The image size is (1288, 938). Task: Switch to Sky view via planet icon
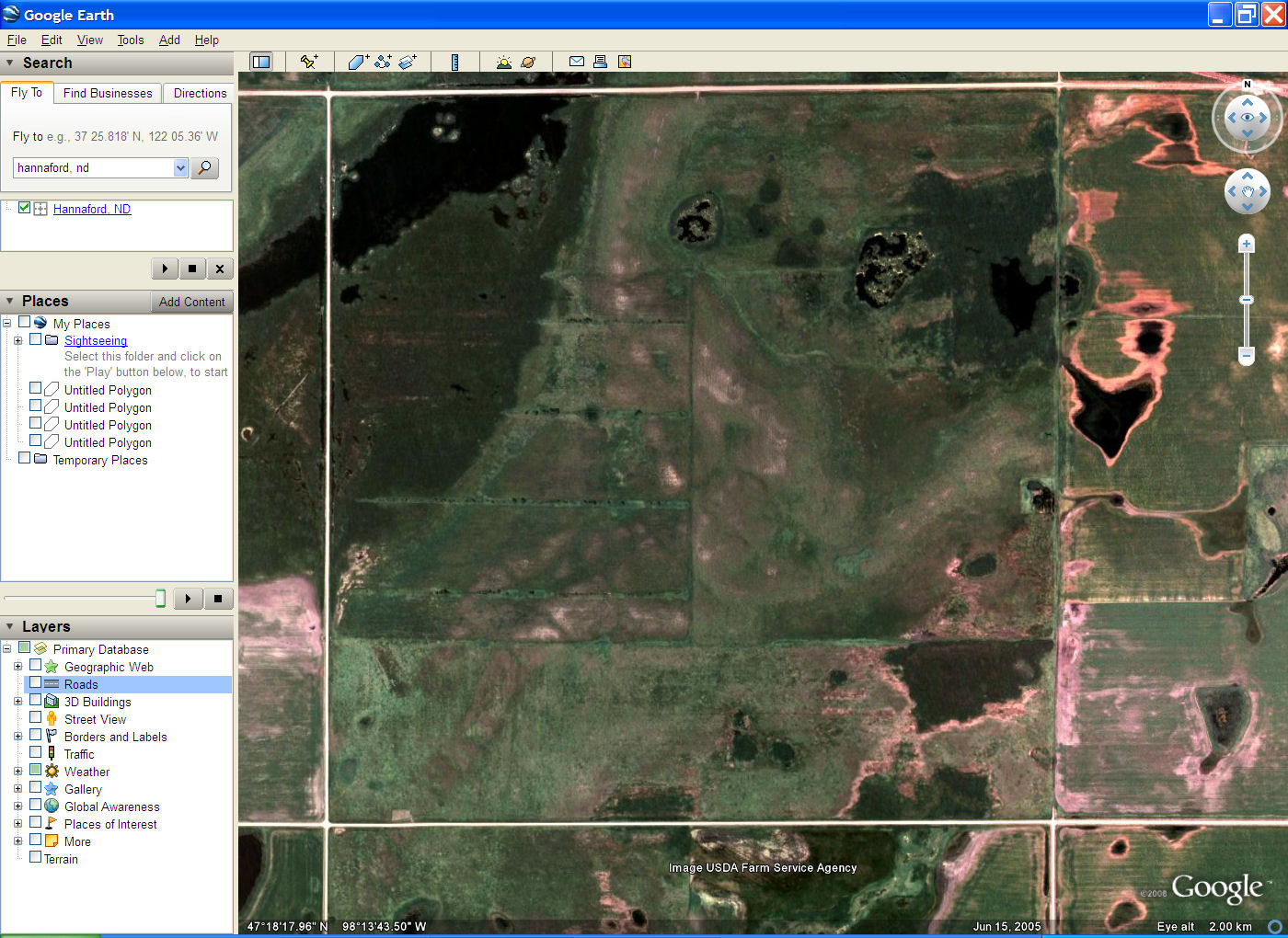coord(528,62)
